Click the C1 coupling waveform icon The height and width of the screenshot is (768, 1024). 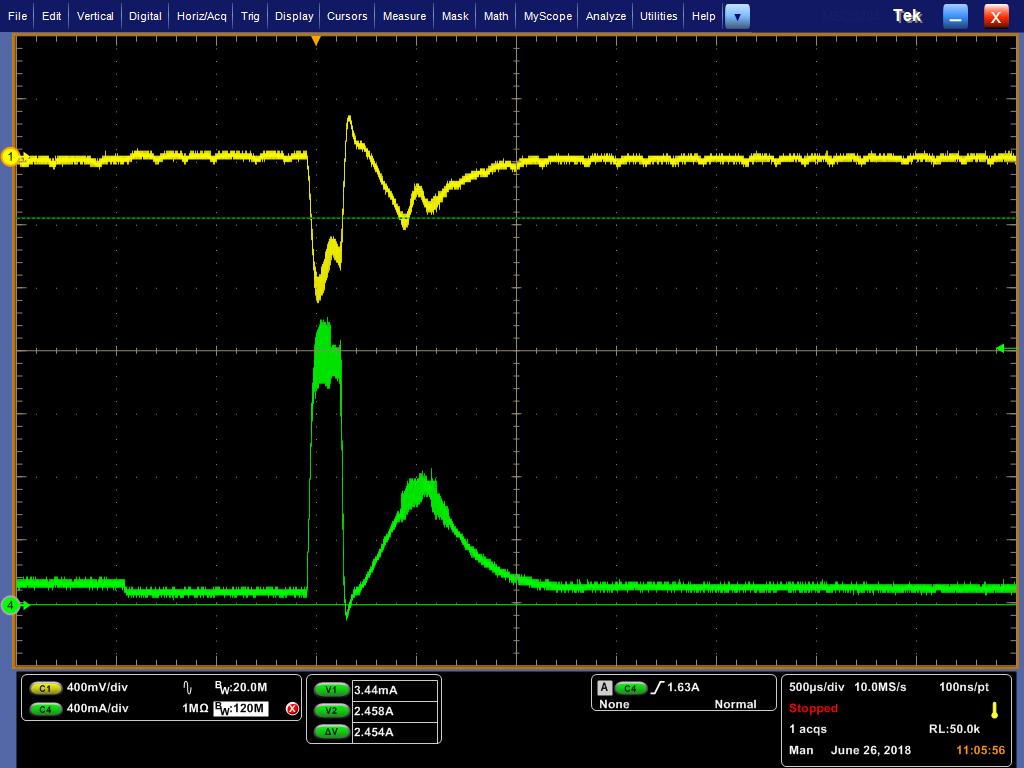[x=188, y=688]
